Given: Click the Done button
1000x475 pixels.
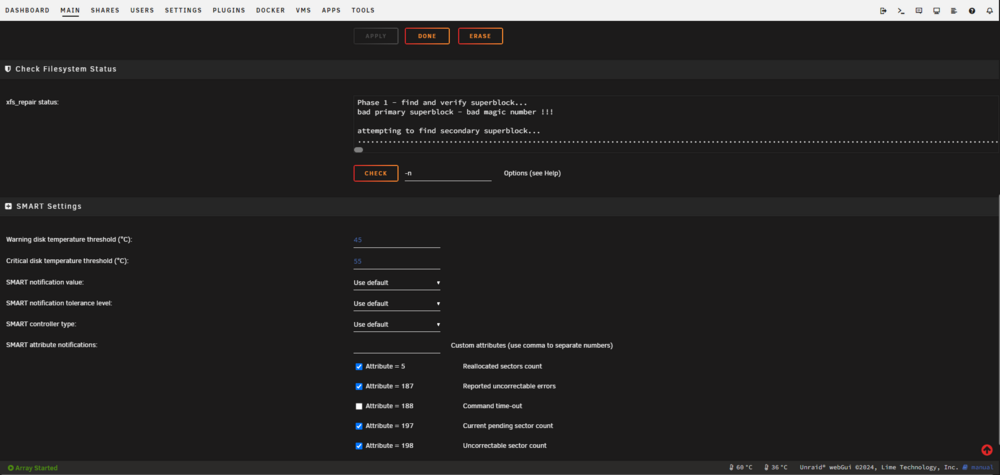Looking at the screenshot, I should pyautogui.click(x=427, y=36).
